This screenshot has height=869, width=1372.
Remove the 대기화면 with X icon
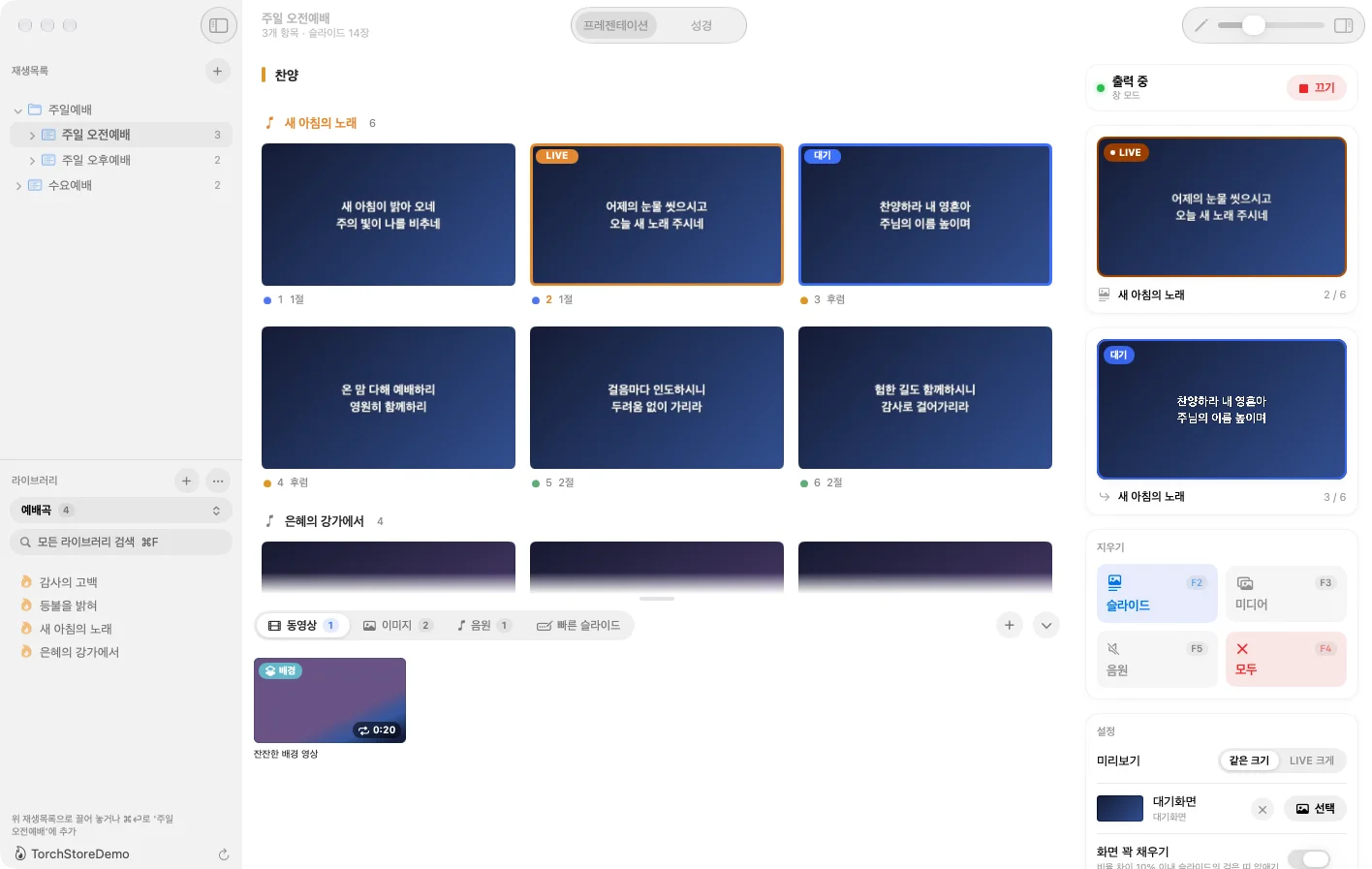(x=1263, y=809)
